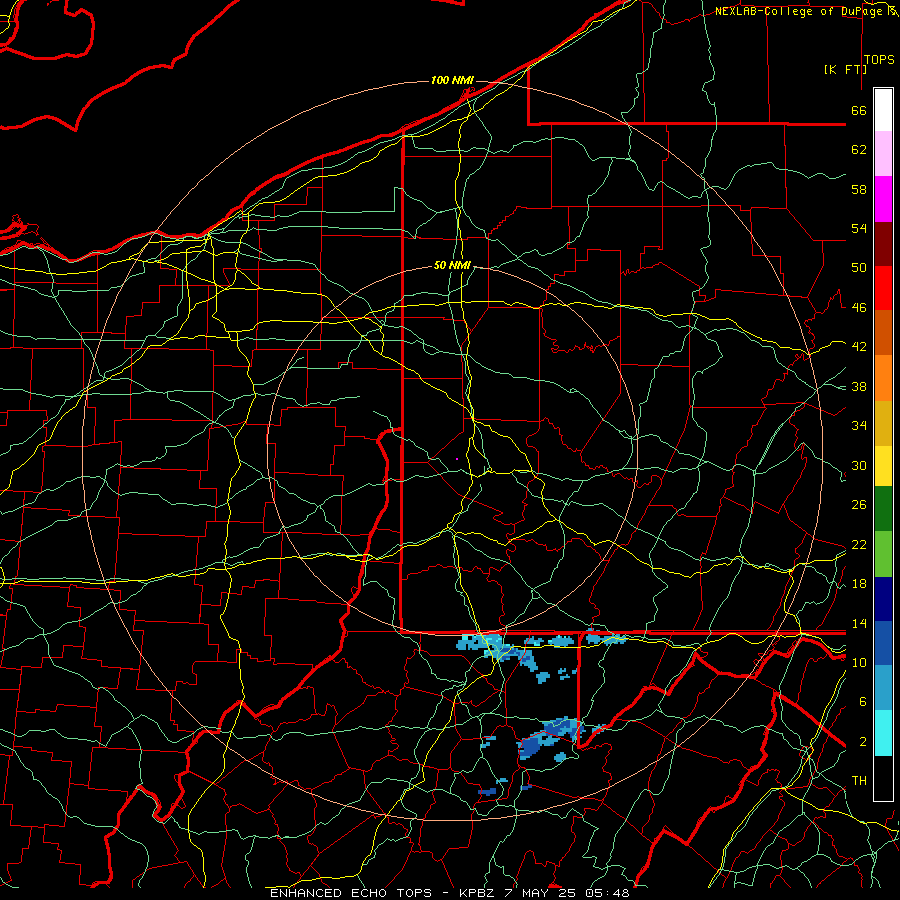This screenshot has height=900, width=900.
Task: Click the legend value 46
Action: point(859,307)
